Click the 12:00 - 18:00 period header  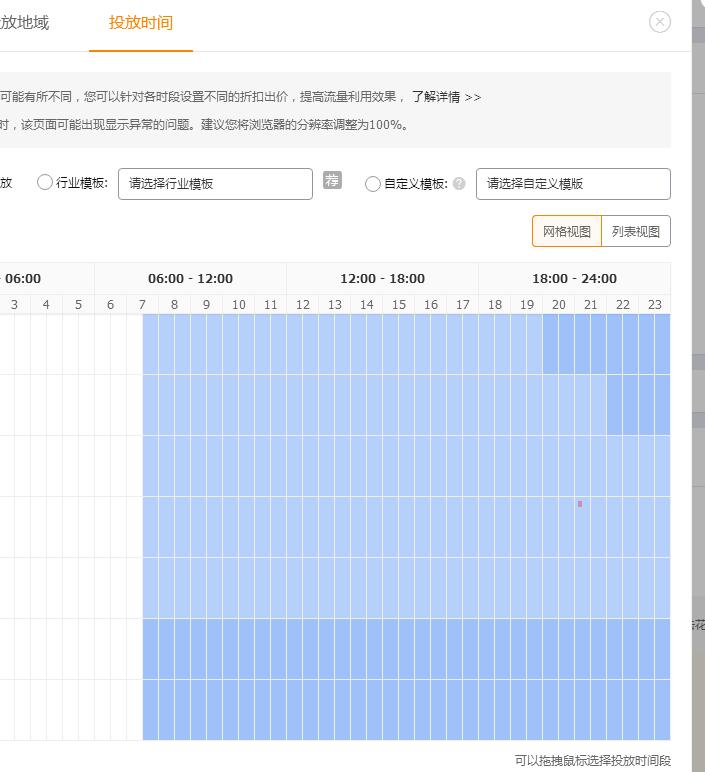(382, 278)
